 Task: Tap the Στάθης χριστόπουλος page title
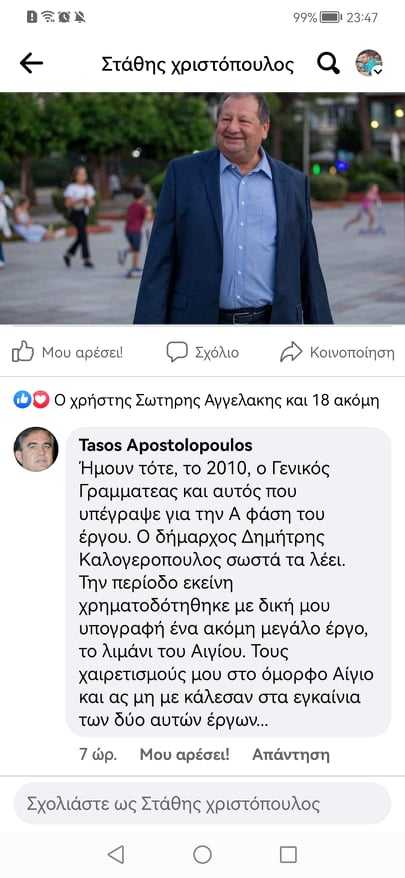point(198,64)
